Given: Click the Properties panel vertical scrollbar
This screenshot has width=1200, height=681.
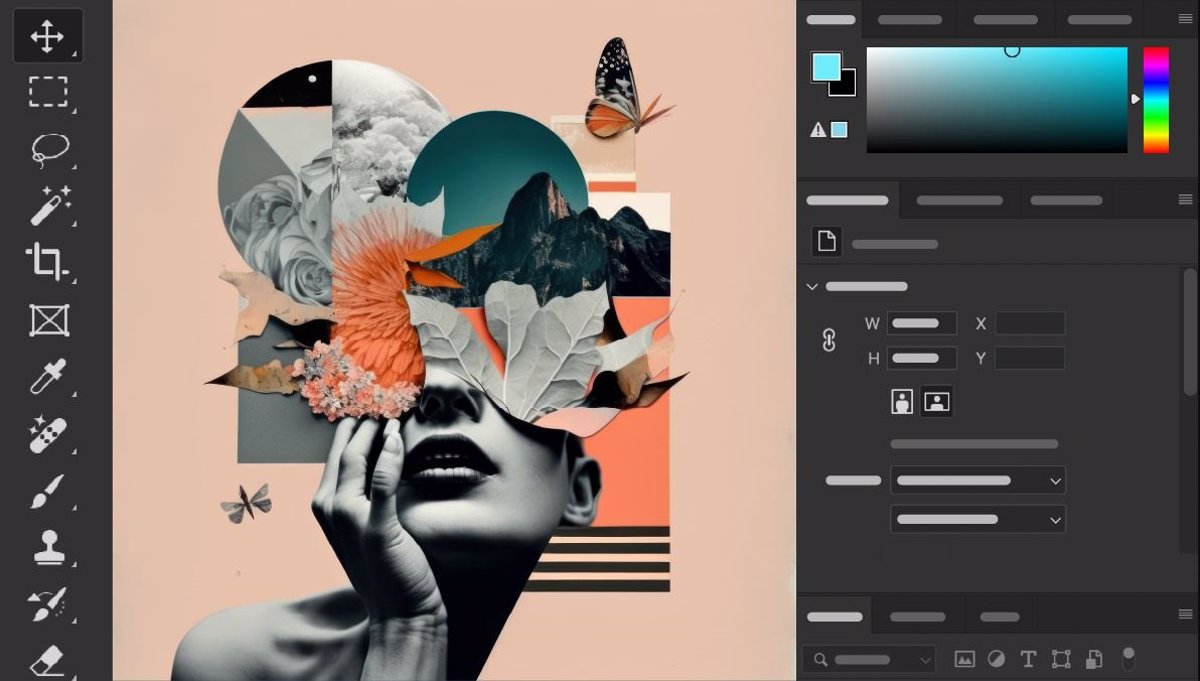Looking at the screenshot, I should [1189, 330].
